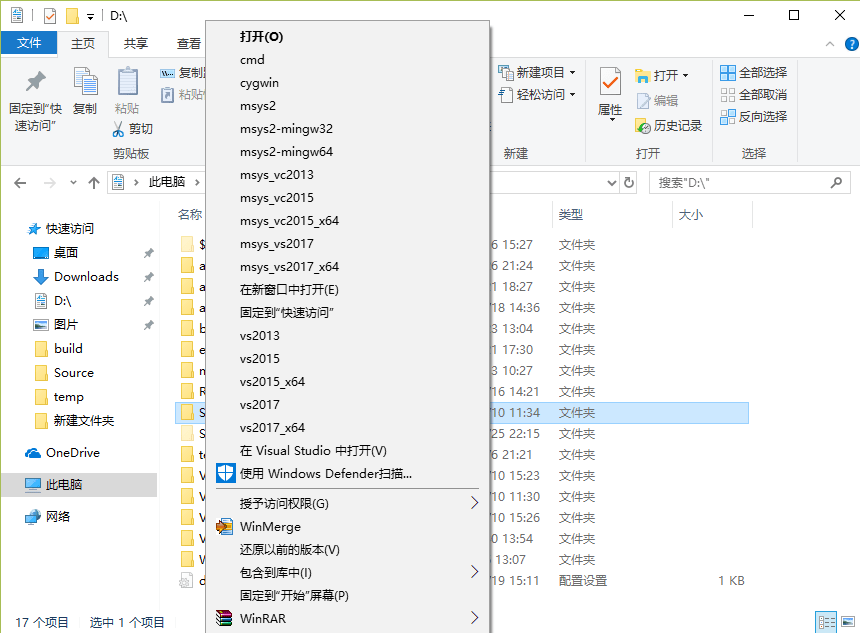The width and height of the screenshot is (860, 633).
Task: Expand the 新建项目 dropdown arrow
Action: (x=573, y=72)
